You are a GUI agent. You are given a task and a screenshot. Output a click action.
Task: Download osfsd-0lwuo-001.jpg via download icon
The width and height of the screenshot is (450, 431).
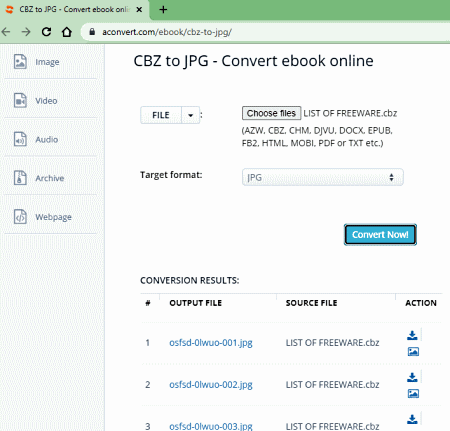click(x=412, y=335)
